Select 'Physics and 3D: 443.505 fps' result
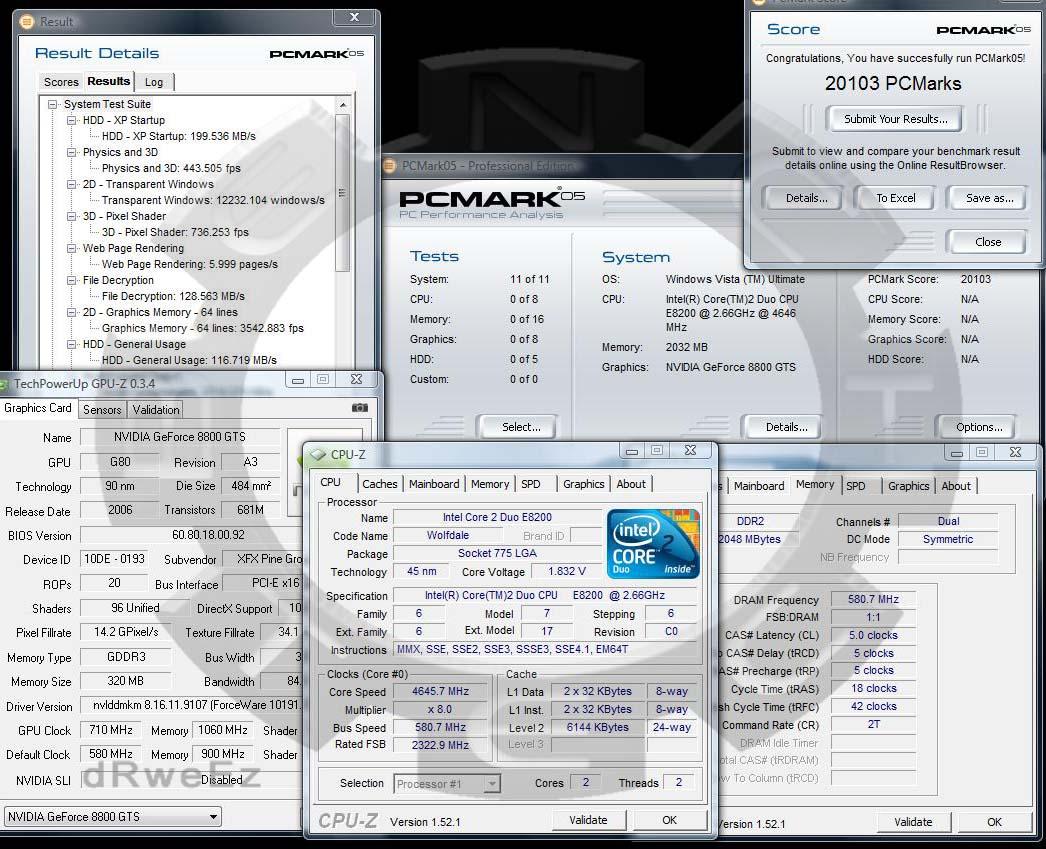Image resolution: width=1046 pixels, height=849 pixels. (x=171, y=168)
